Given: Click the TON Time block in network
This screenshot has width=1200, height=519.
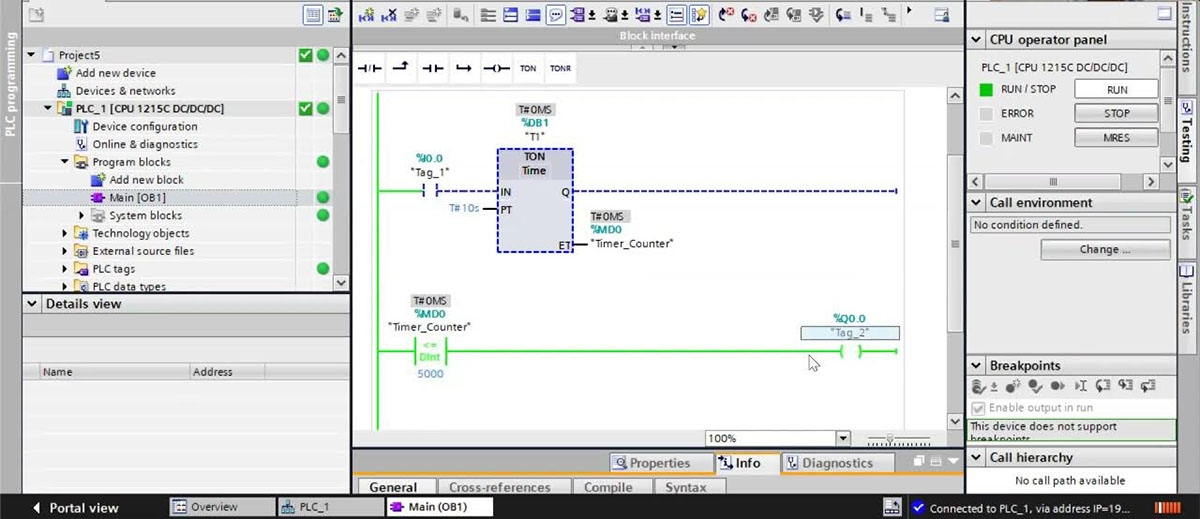Looking at the screenshot, I should tap(534, 201).
